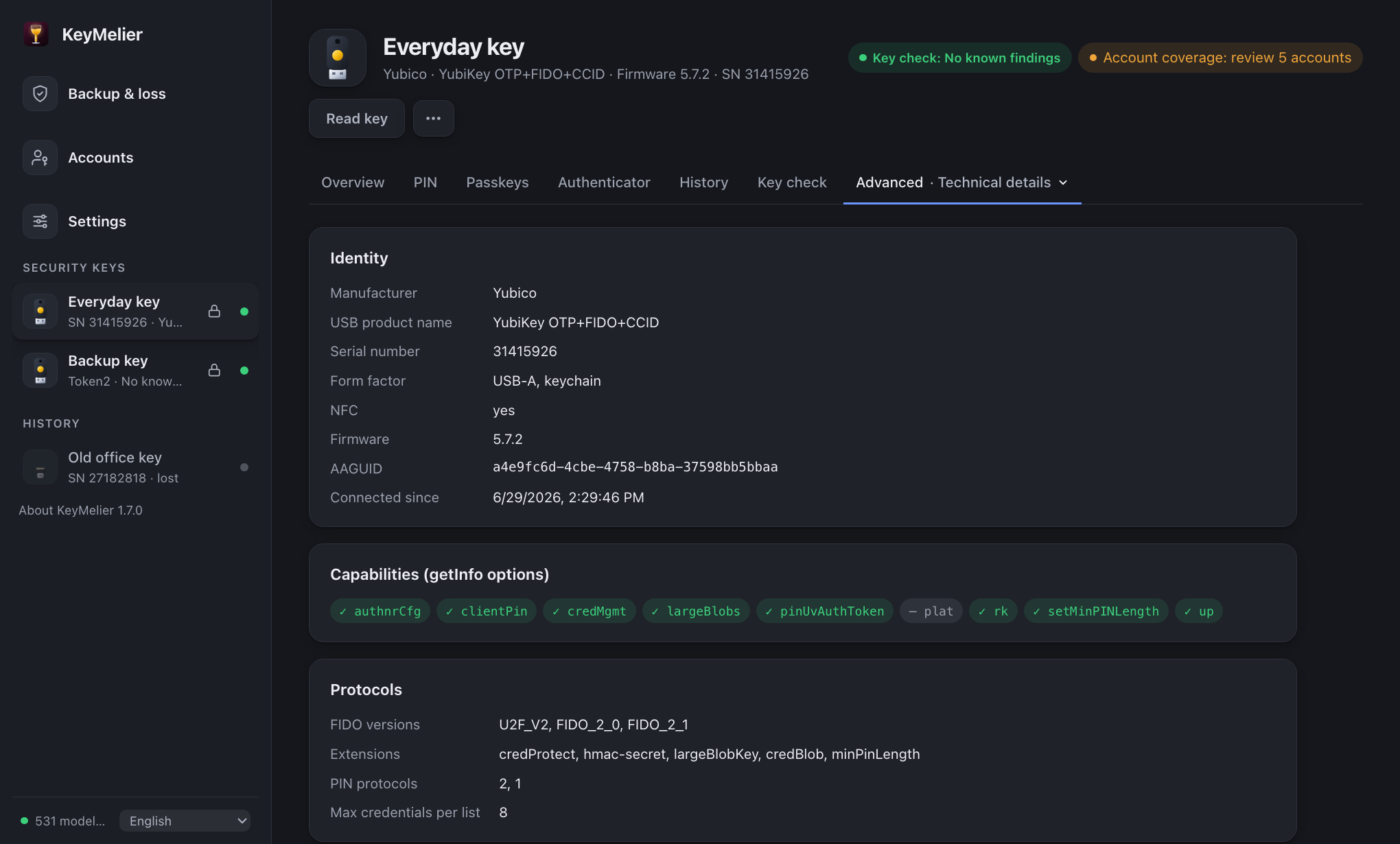The image size is (1400, 844).
Task: Click gray status dot on Old office key
Action: tap(244, 467)
